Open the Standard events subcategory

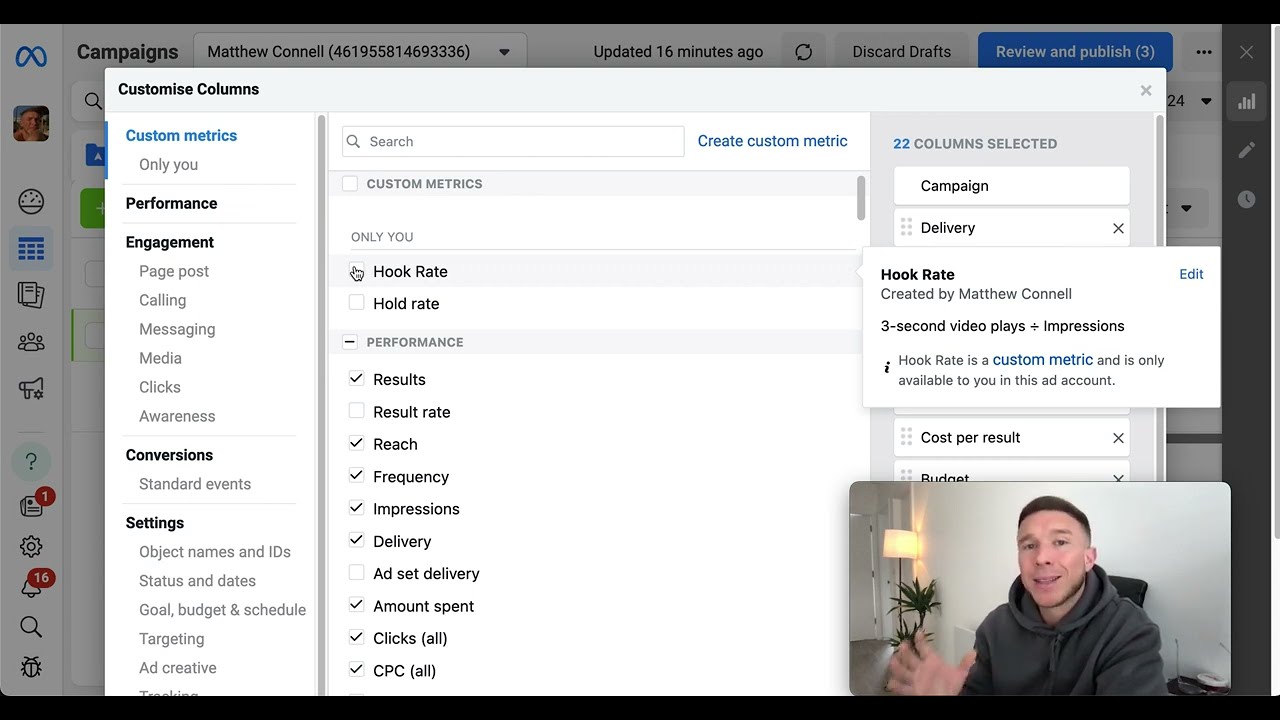[195, 485]
